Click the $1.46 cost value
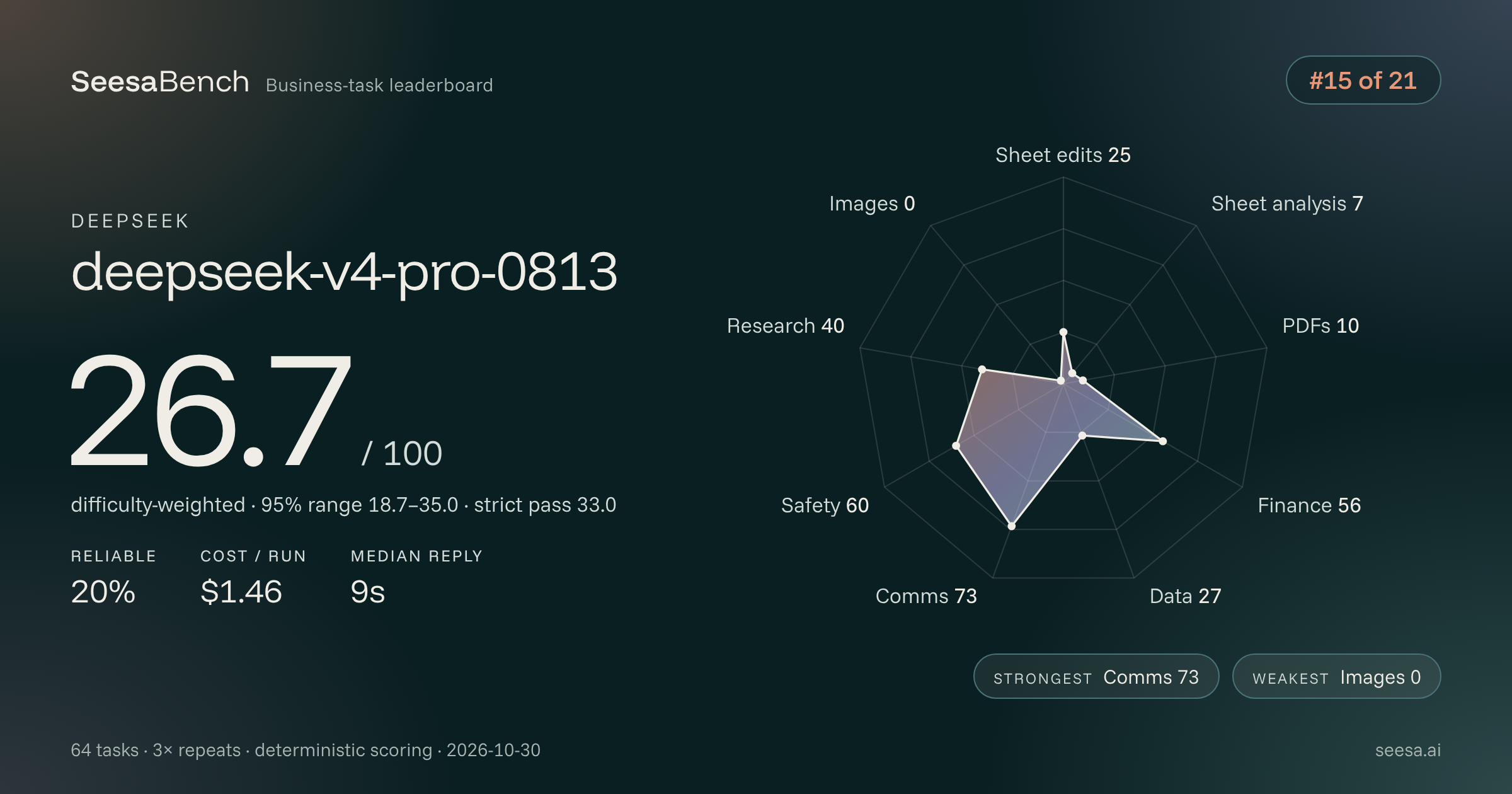This screenshot has height=794, width=1512. click(241, 592)
